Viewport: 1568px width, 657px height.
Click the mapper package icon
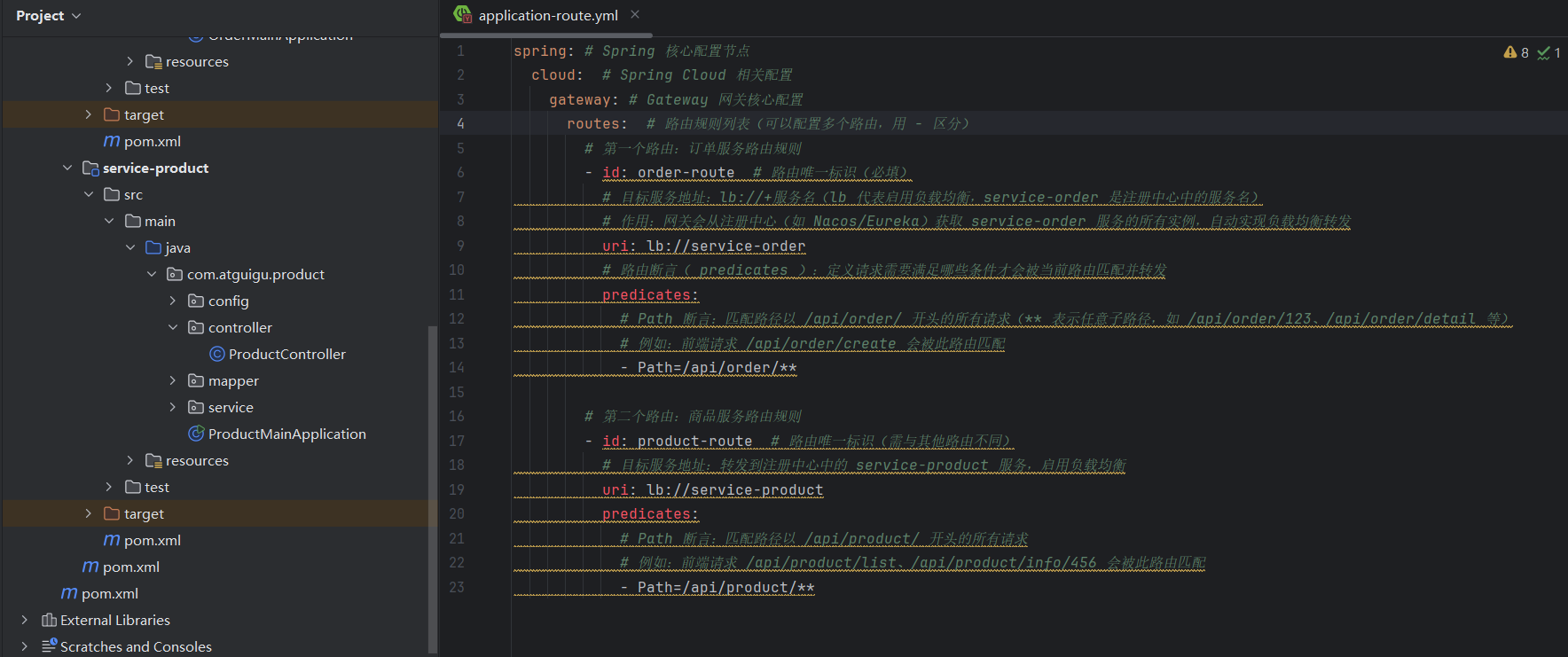pyautogui.click(x=196, y=380)
